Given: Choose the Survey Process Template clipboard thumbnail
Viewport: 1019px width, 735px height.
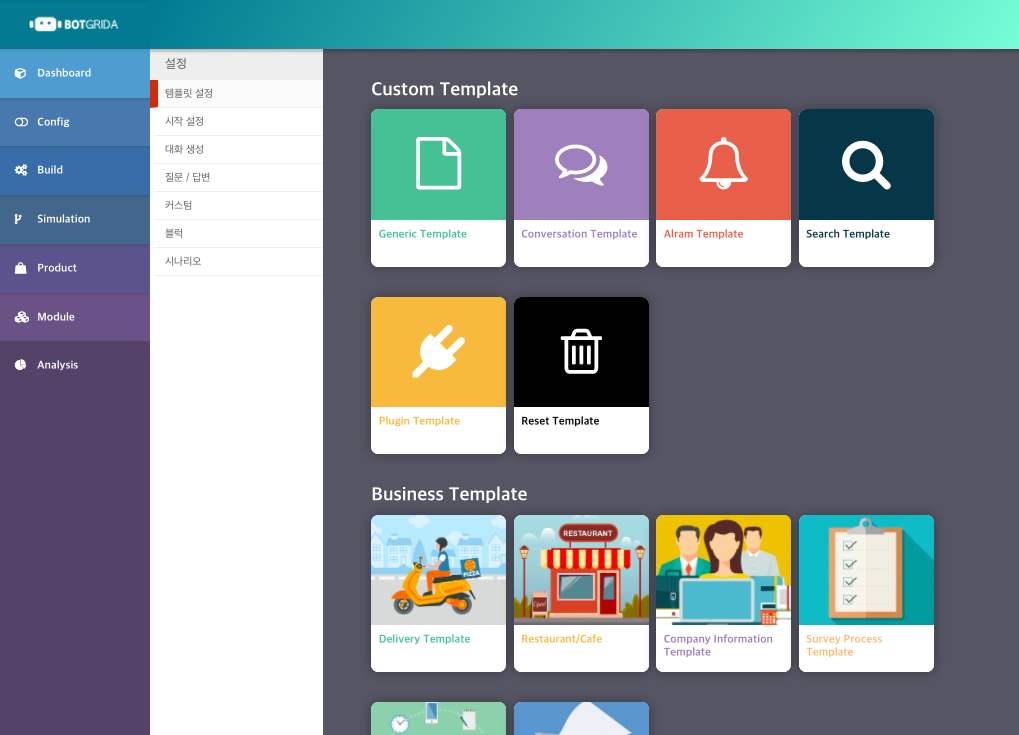Looking at the screenshot, I should (866, 570).
